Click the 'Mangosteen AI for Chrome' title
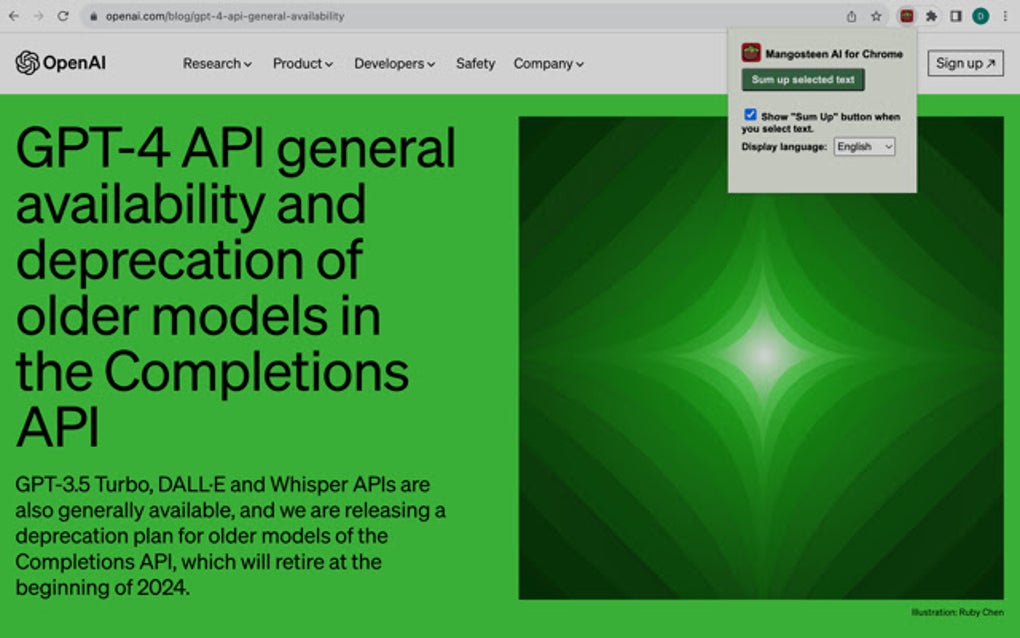This screenshot has height=638, width=1020. point(834,54)
